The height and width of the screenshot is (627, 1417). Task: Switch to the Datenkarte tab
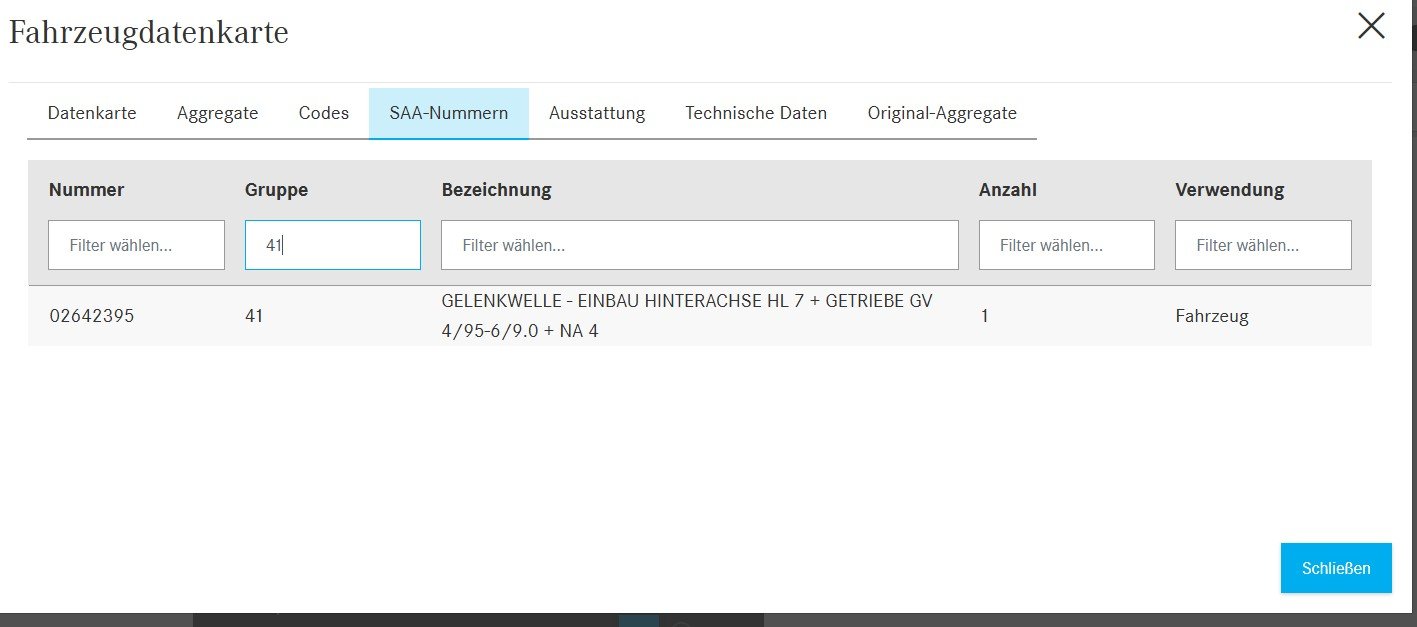pos(92,113)
